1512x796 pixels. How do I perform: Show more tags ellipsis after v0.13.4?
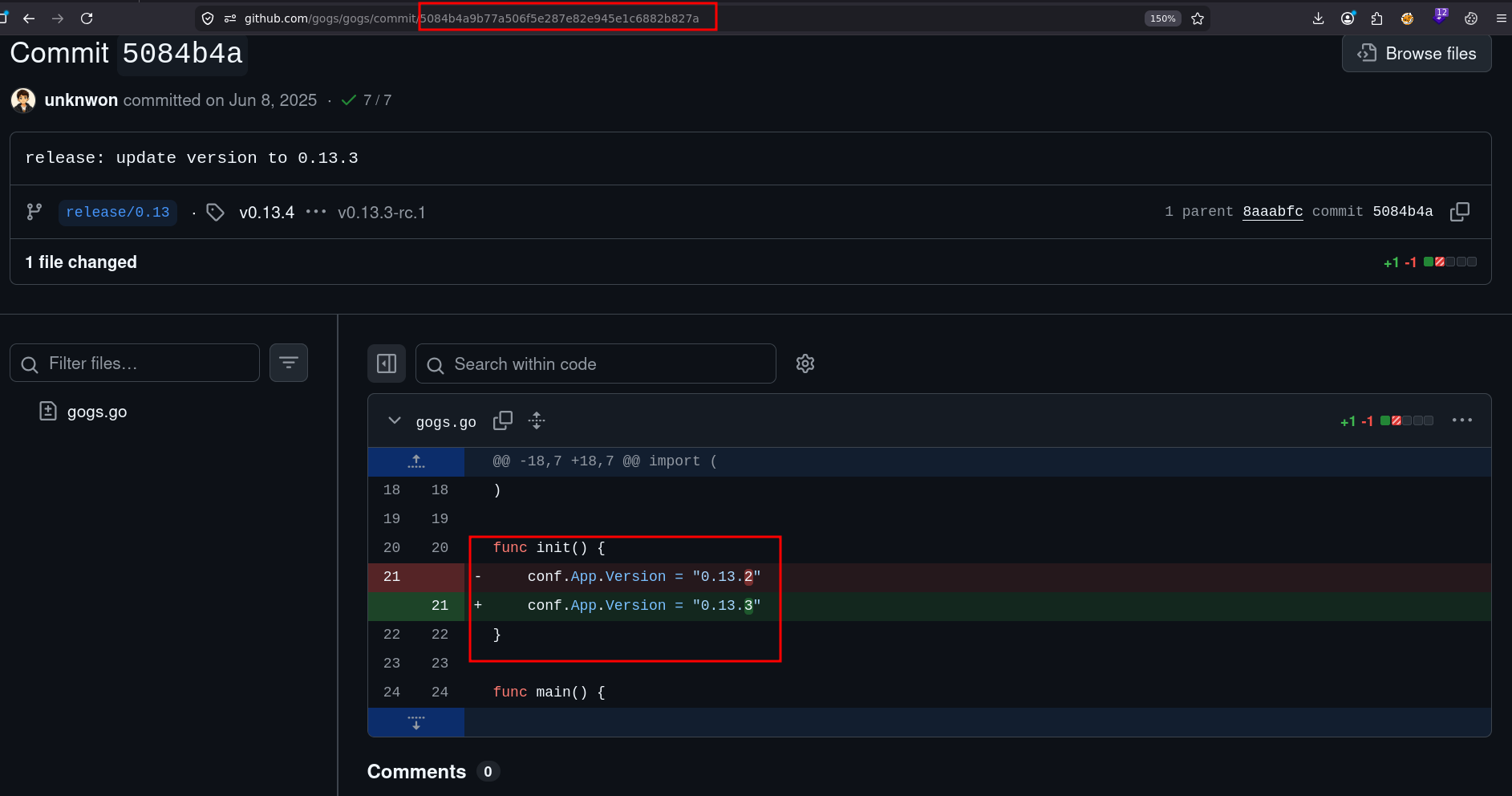[x=316, y=212]
